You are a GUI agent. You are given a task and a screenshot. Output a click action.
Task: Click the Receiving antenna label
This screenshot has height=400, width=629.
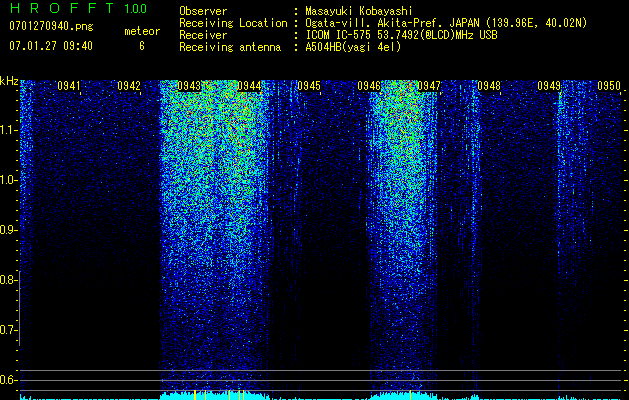coord(230,47)
